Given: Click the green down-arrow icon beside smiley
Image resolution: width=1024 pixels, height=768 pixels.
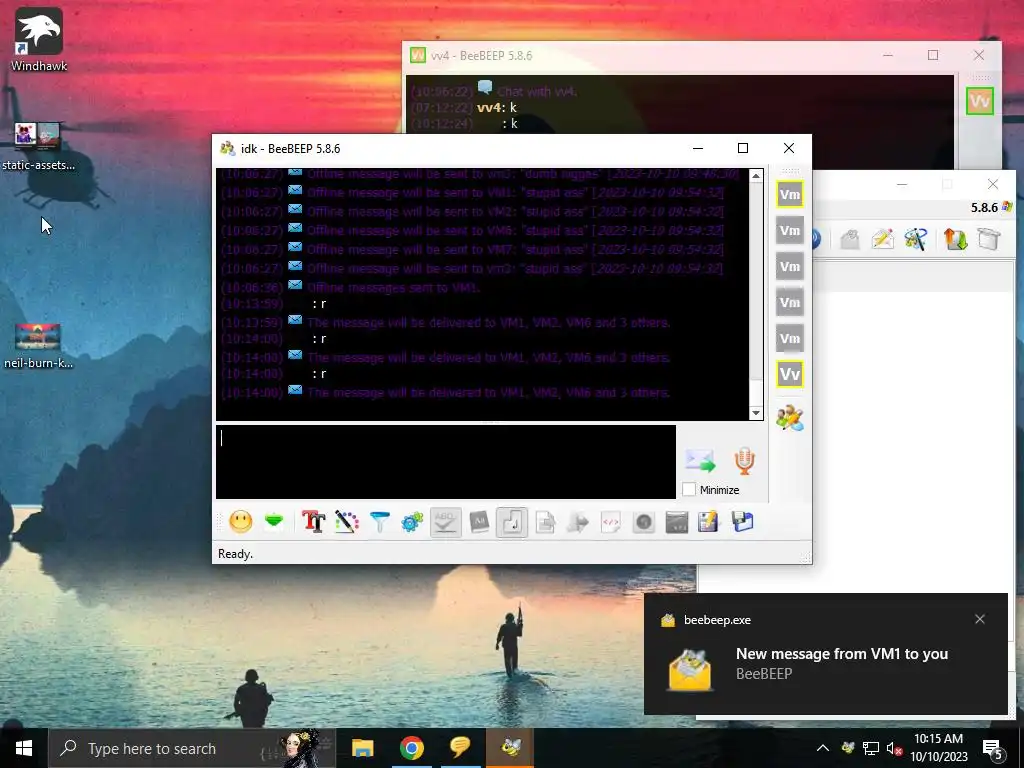Looking at the screenshot, I should coord(274,521).
